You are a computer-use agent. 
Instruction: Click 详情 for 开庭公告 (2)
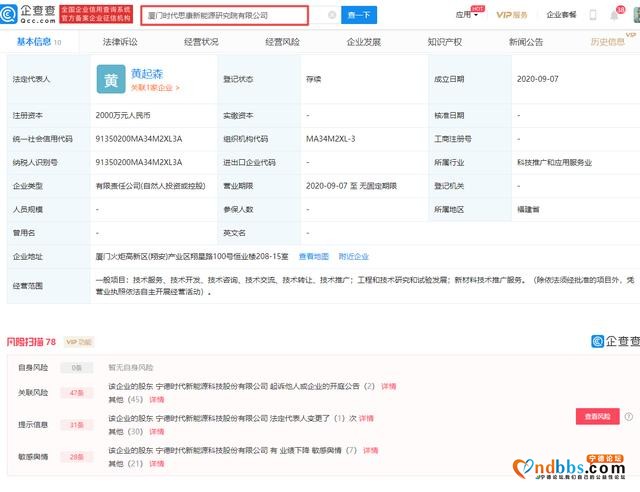[x=389, y=386]
